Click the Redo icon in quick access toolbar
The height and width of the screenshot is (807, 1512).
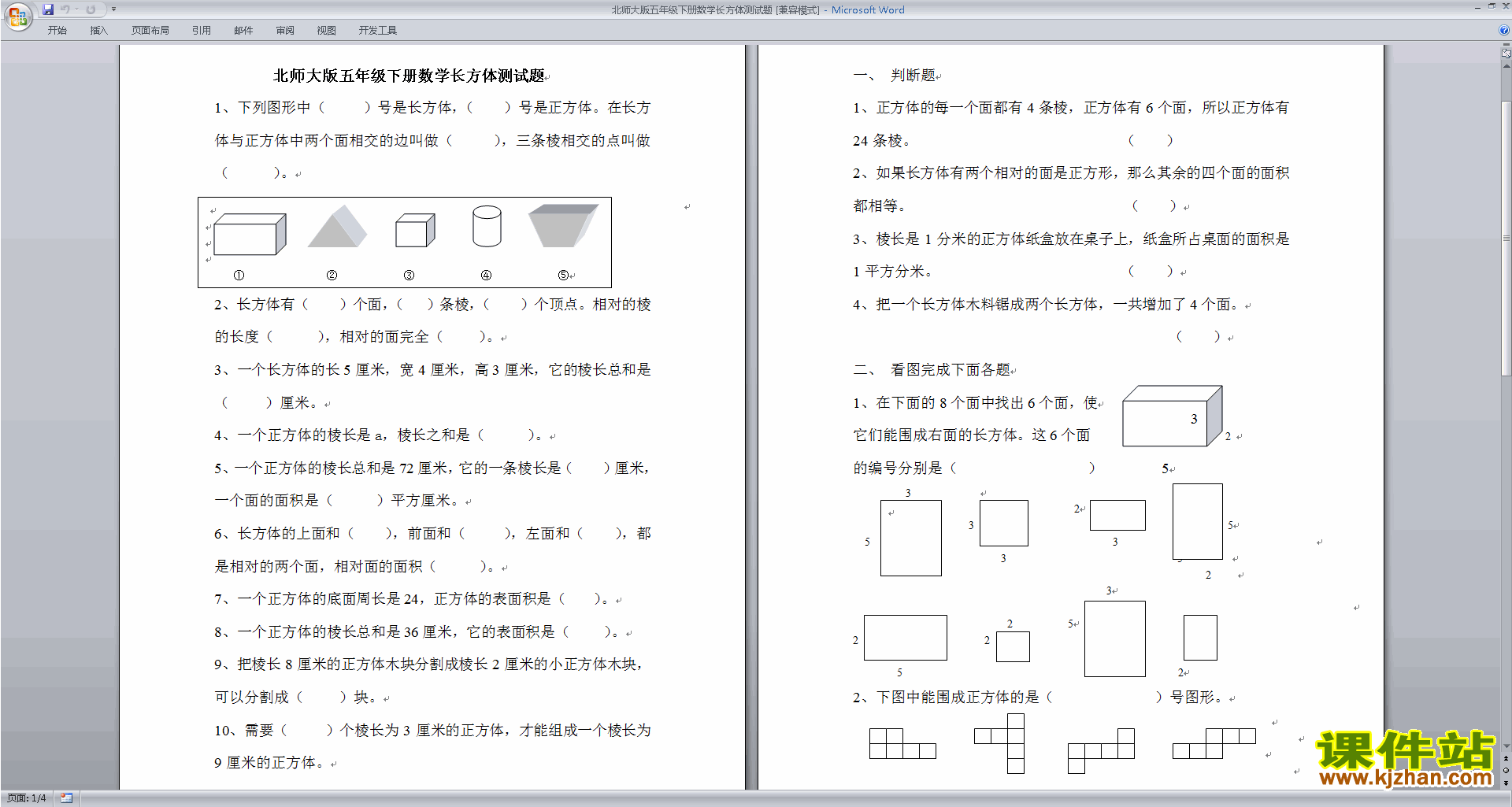(x=91, y=9)
